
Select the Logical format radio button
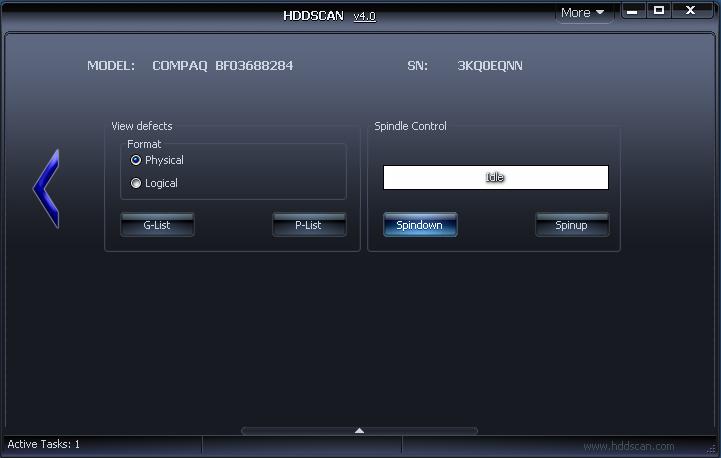click(137, 183)
